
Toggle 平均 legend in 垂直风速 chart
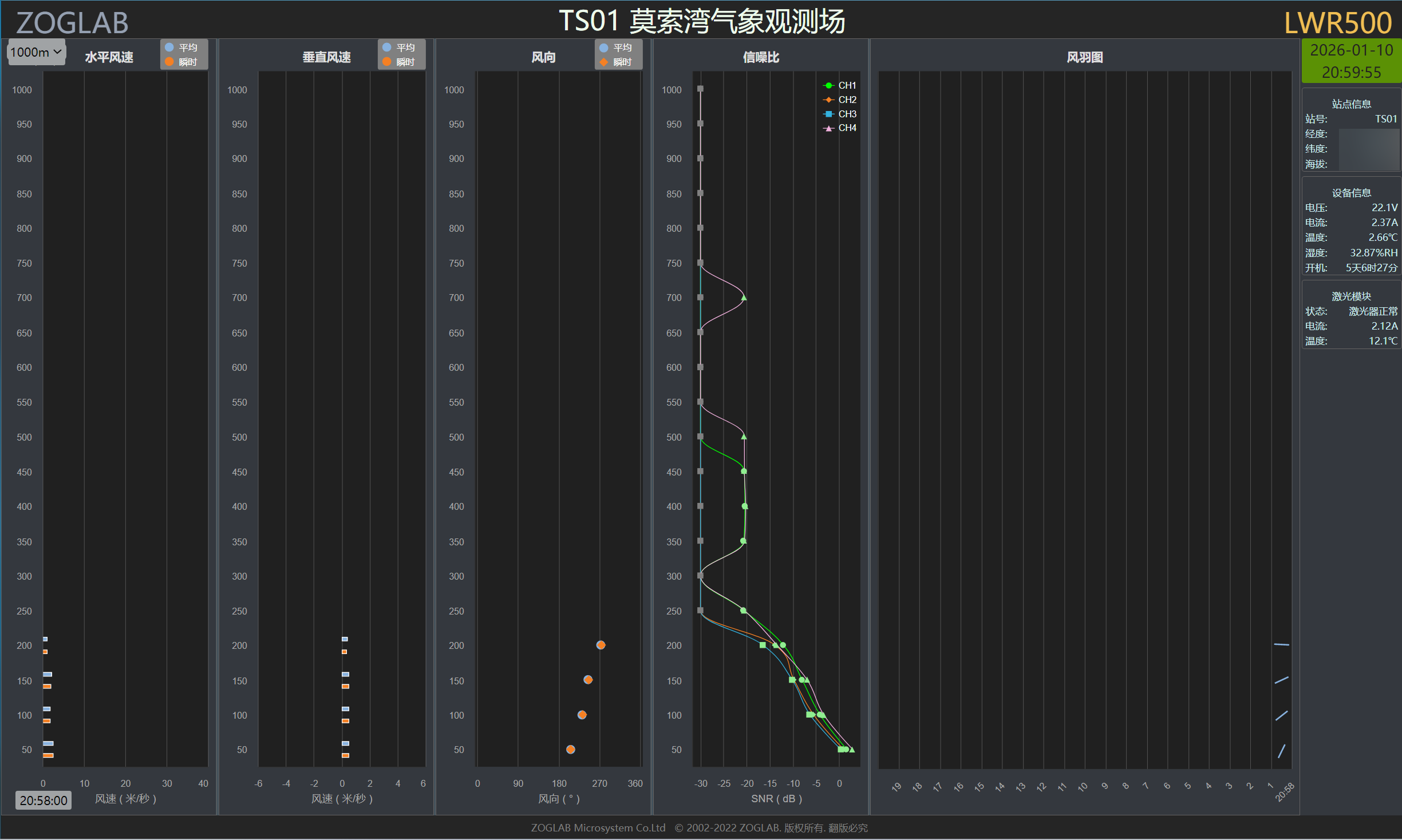coord(399,47)
